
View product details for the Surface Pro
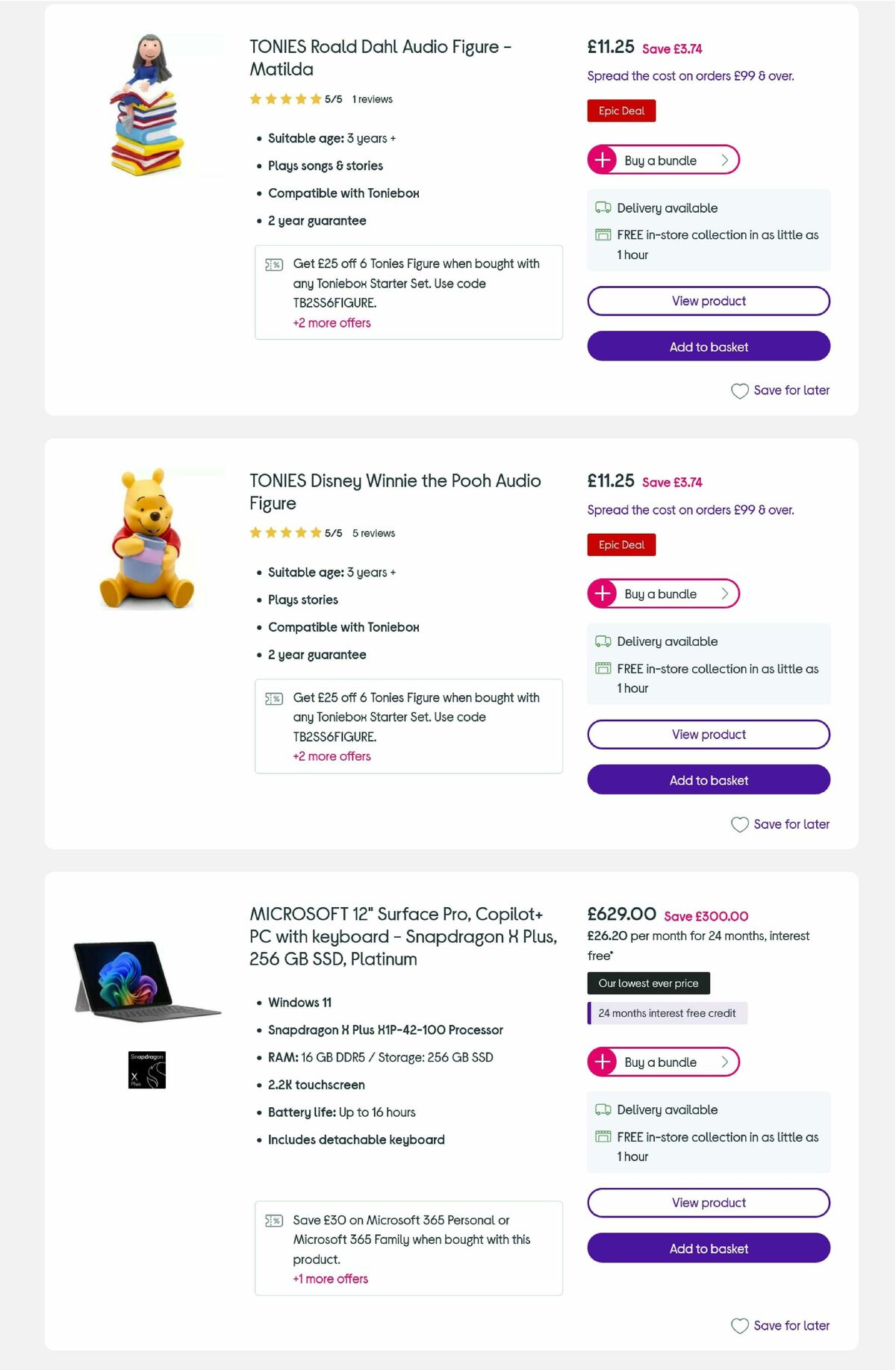click(x=708, y=1202)
